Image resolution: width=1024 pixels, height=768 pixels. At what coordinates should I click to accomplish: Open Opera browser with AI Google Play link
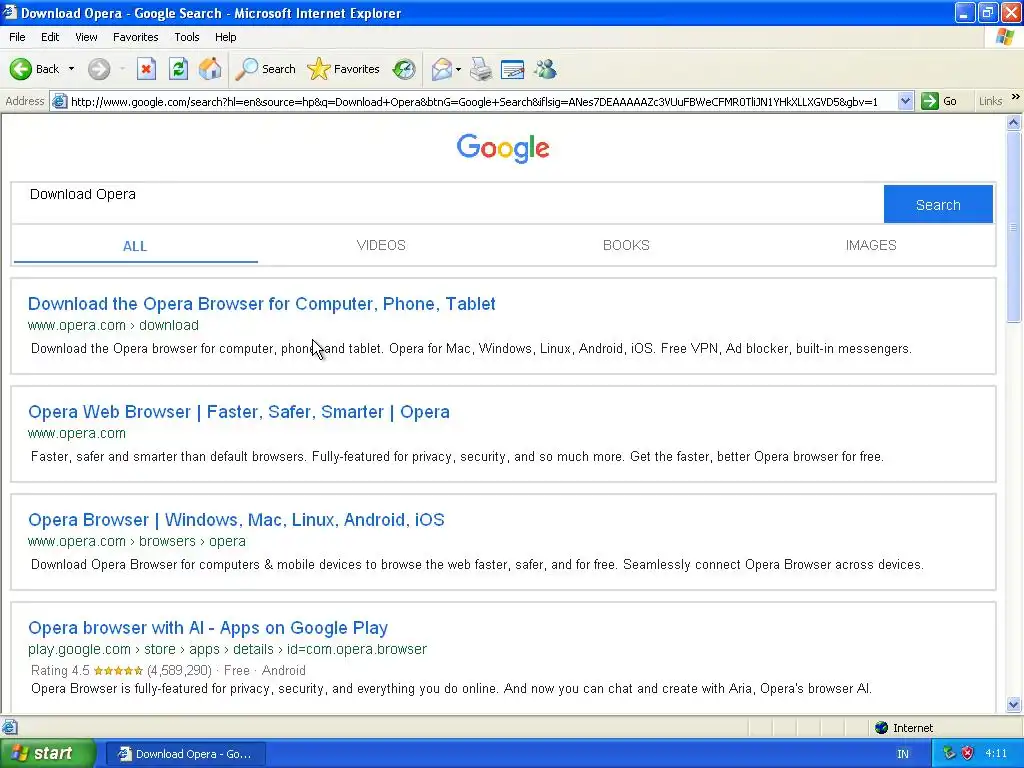pos(208,628)
